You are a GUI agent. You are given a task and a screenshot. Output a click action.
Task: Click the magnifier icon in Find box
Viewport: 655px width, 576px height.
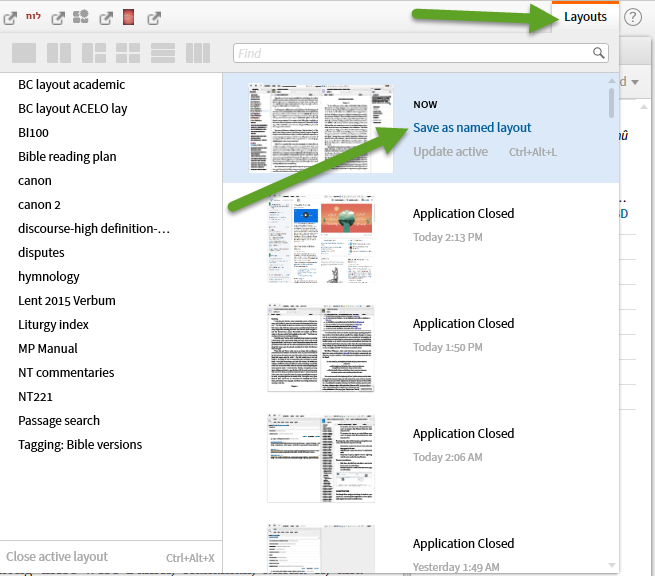coord(599,53)
